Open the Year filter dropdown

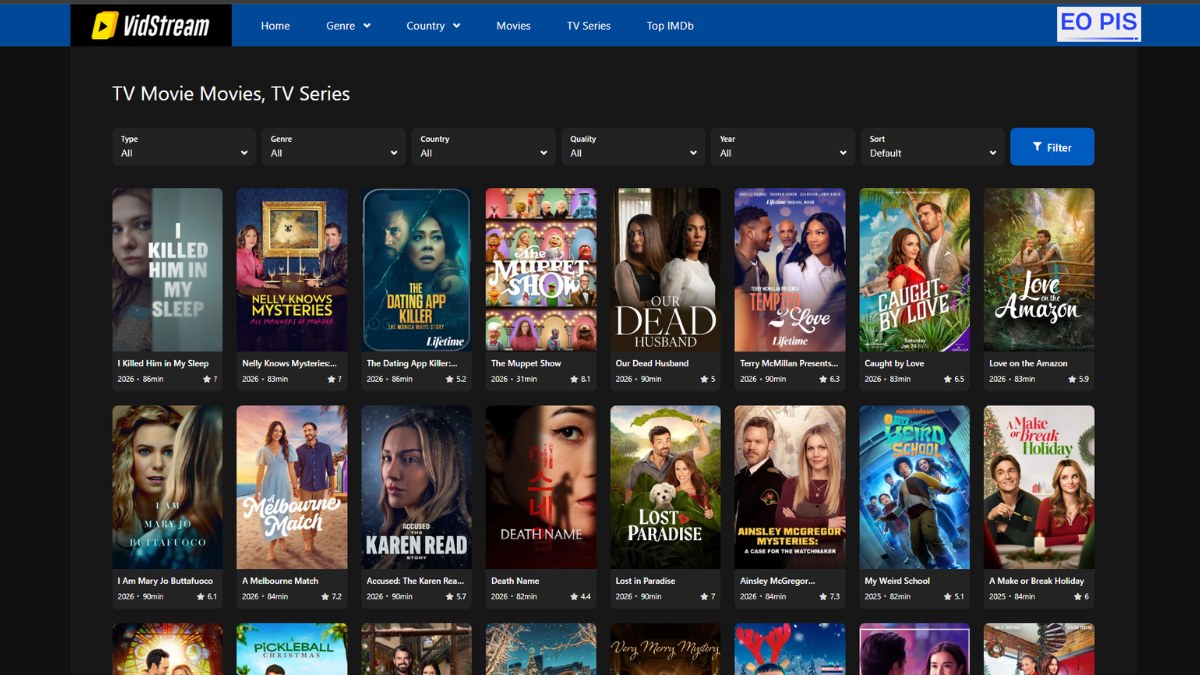[x=783, y=146]
